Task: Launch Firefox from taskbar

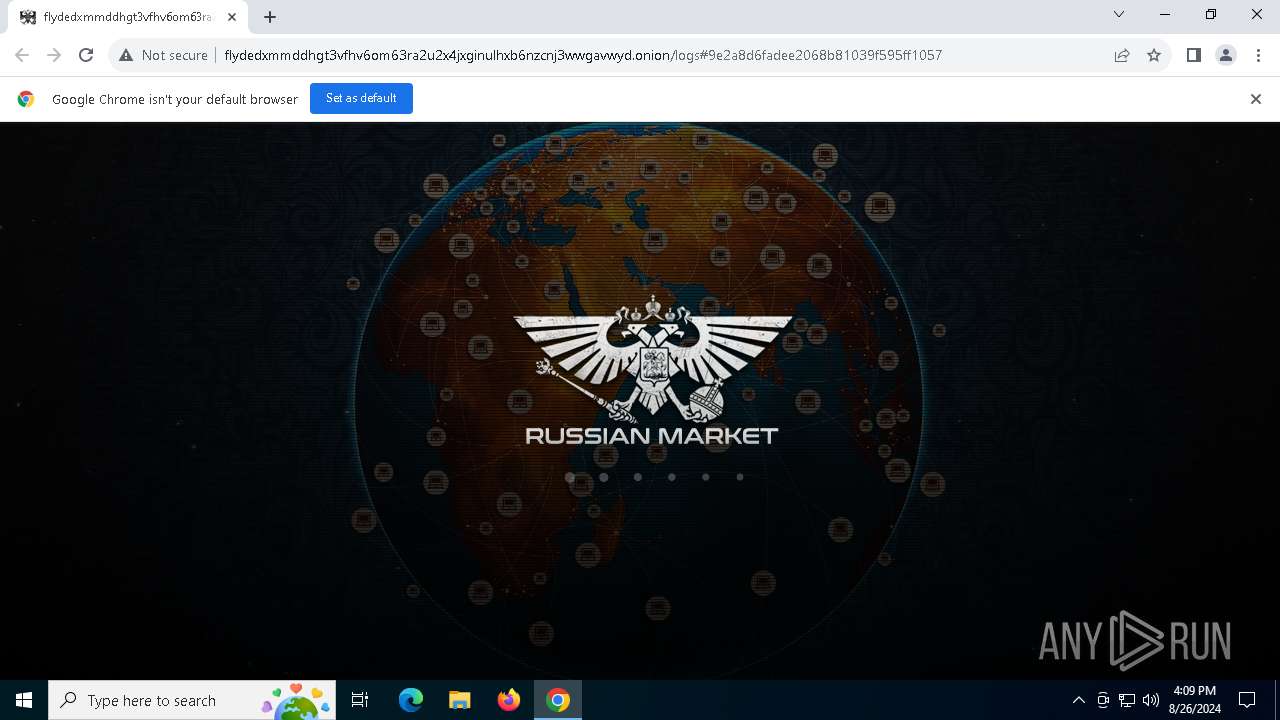Action: pos(509,700)
